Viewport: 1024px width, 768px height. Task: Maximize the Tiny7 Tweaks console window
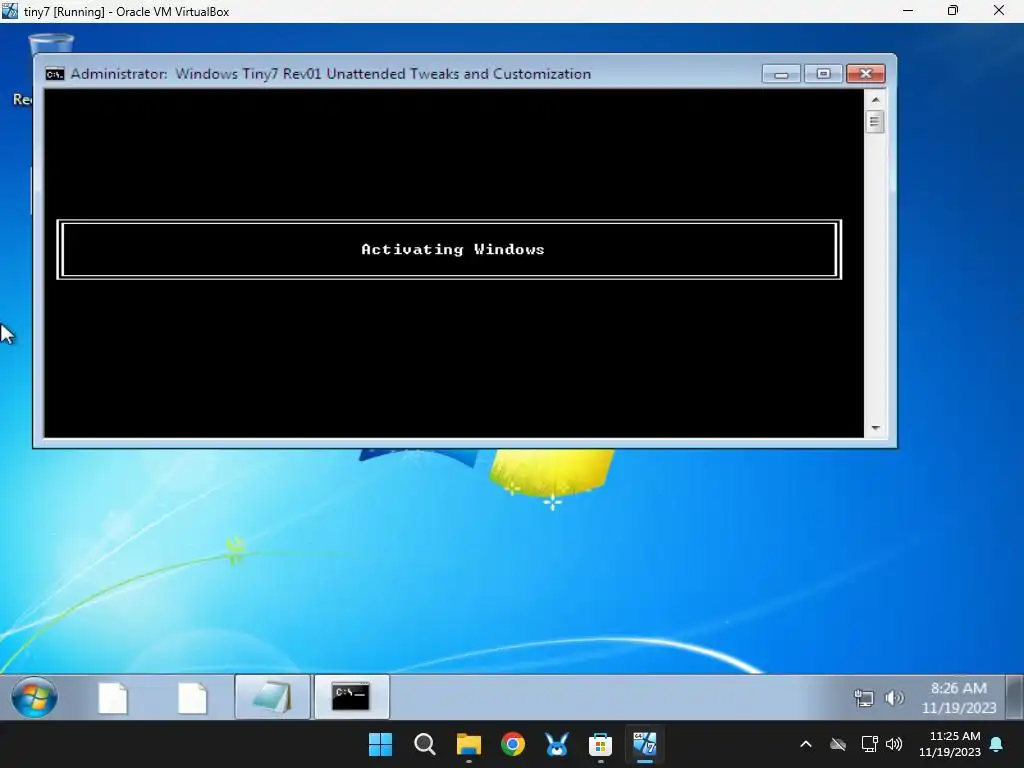824,74
